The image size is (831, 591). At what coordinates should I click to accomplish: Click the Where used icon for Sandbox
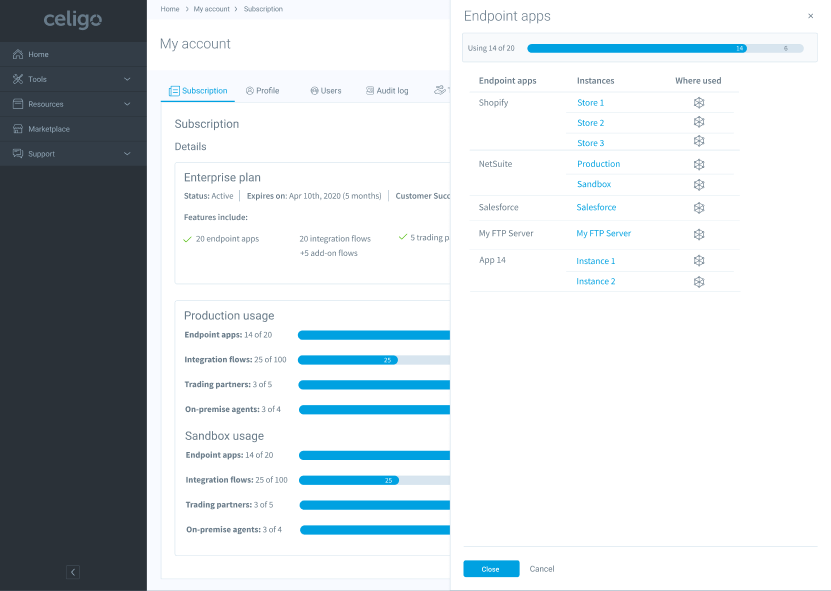point(699,185)
